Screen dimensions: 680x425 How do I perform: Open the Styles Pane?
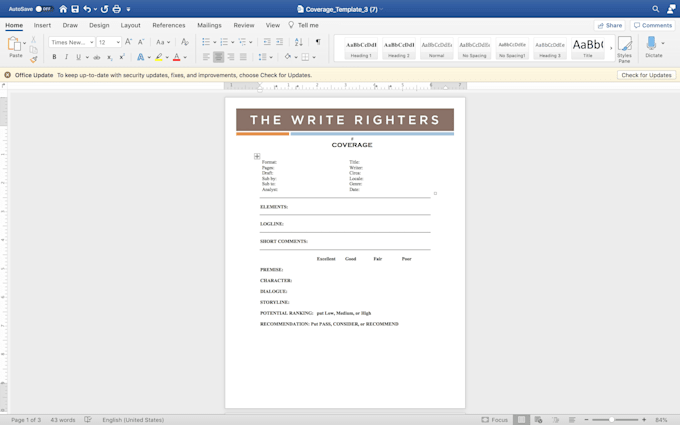(624, 49)
